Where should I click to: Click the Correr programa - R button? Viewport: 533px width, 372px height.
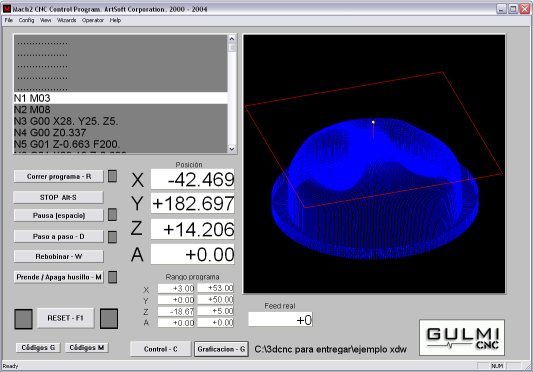pyautogui.click(x=58, y=176)
